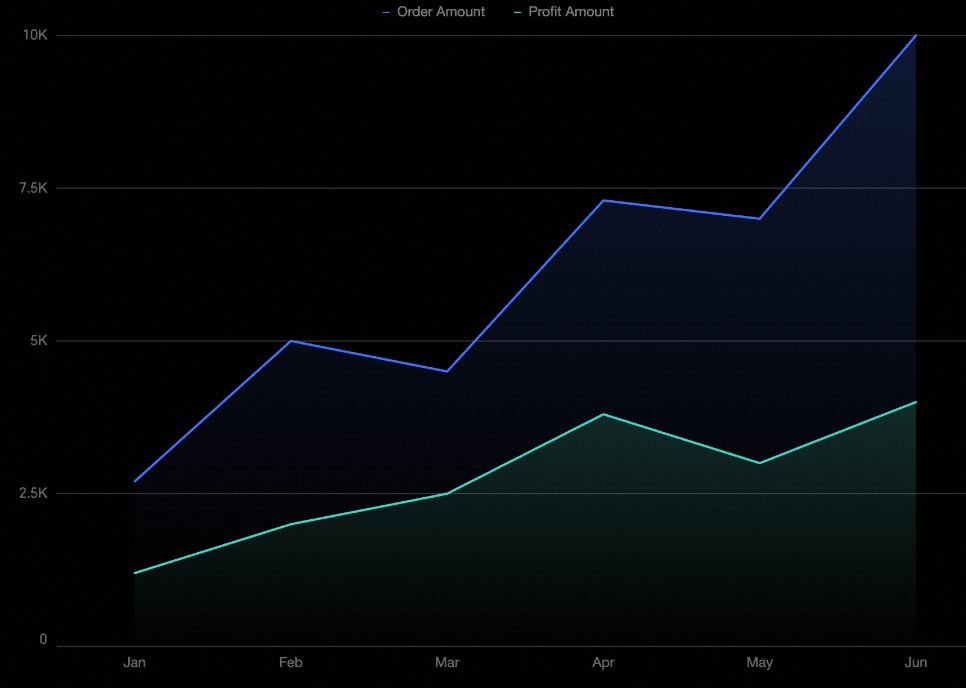The image size is (966, 688).
Task: Select the Jun x-axis label
Action: 916,663
